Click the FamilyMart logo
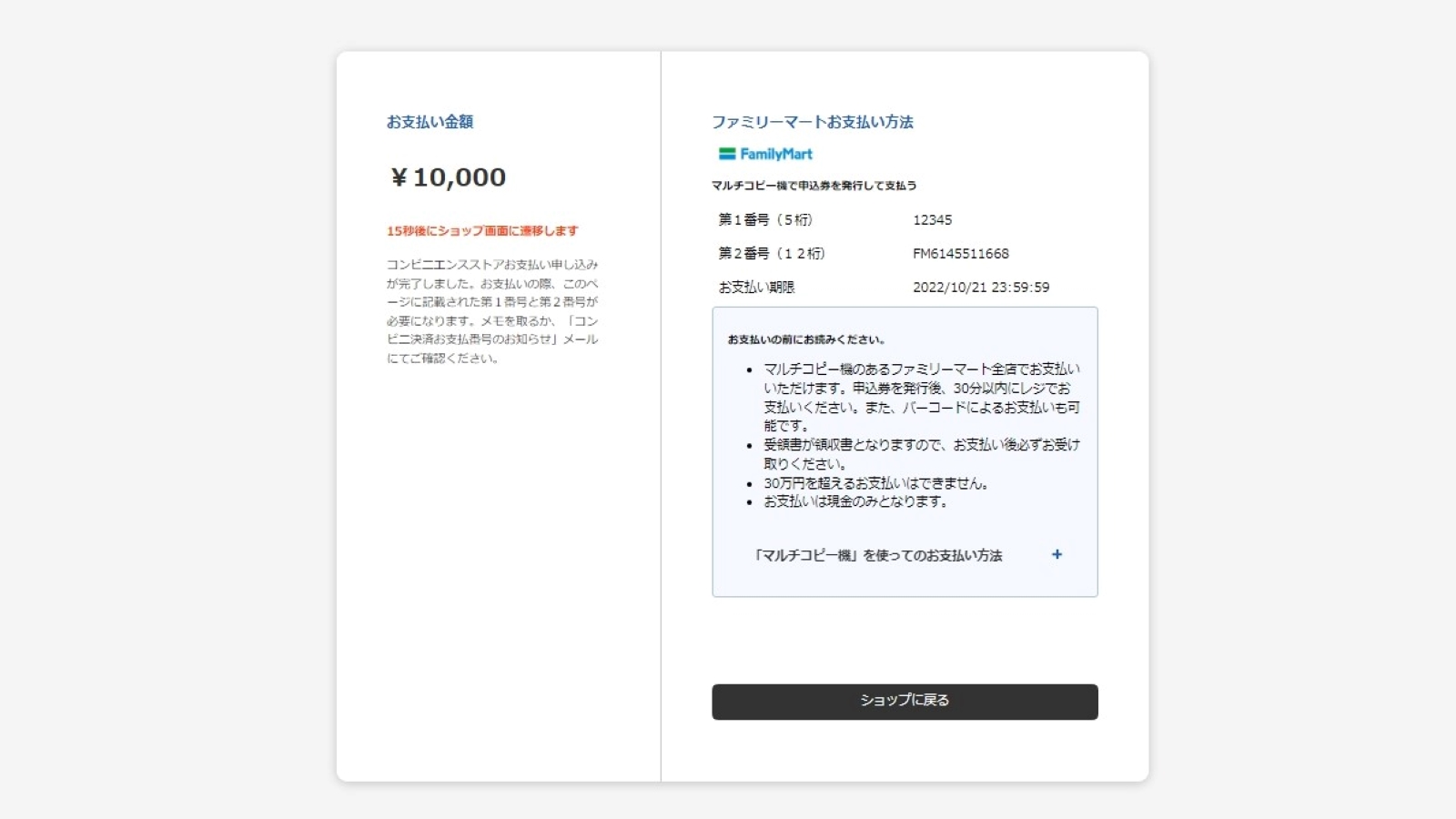 click(x=765, y=154)
